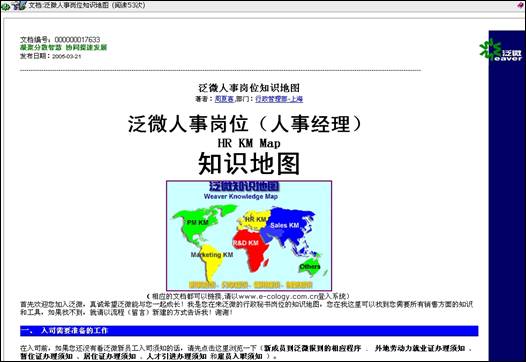Open the 暂住证办理须知 bold link

(46, 356)
